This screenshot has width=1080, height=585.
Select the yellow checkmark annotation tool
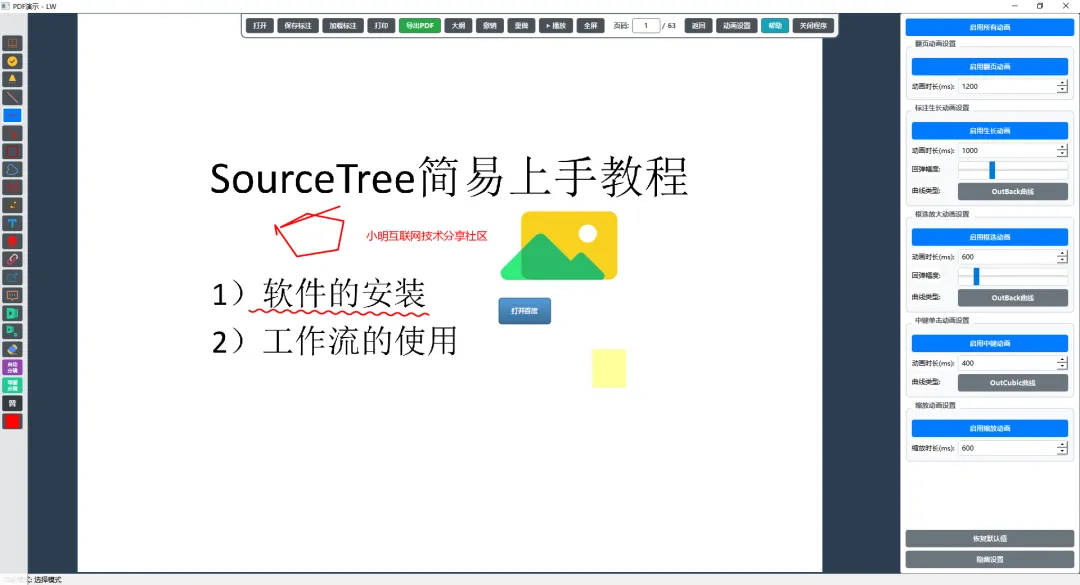tap(12, 61)
